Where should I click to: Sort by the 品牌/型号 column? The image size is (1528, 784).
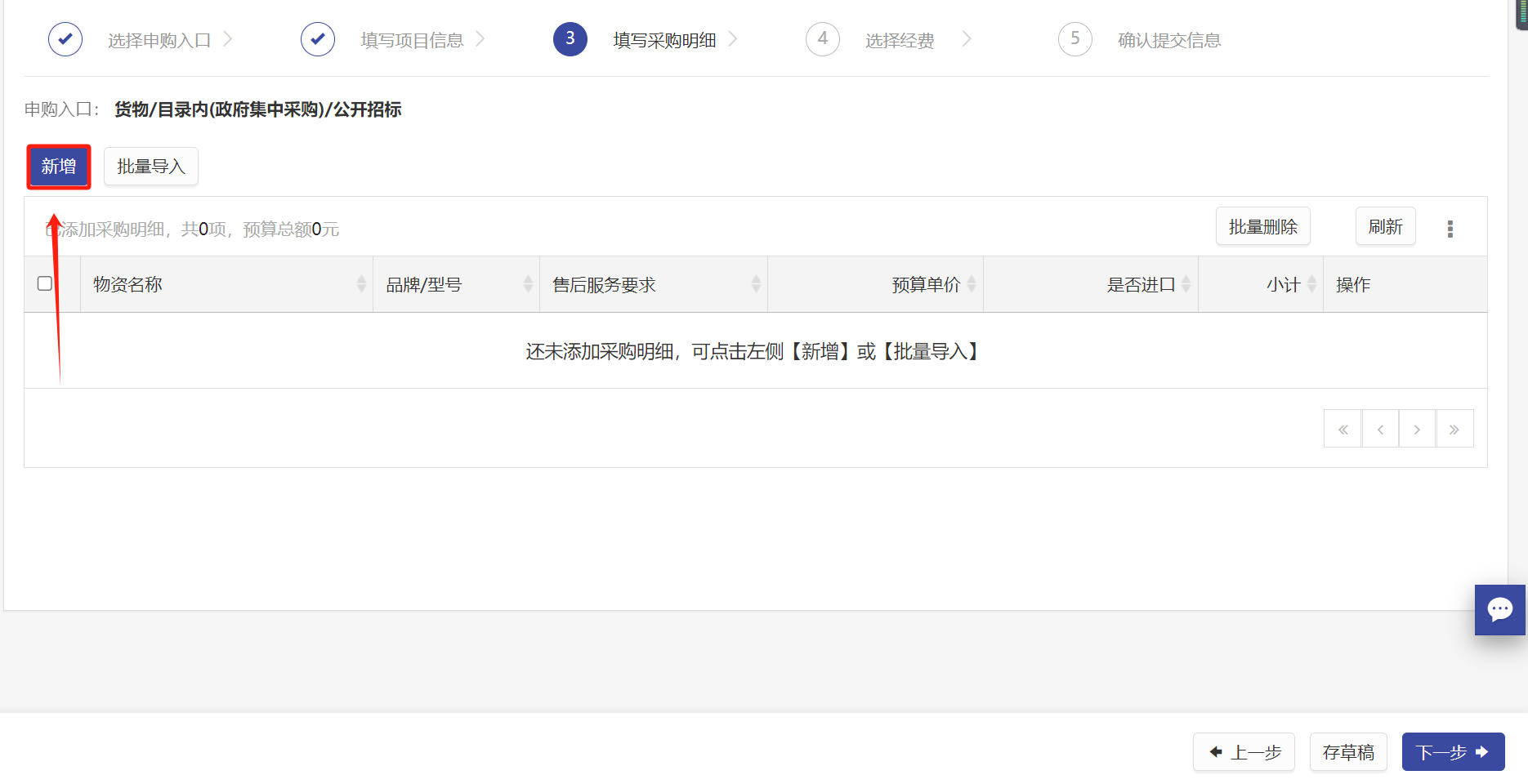click(x=528, y=284)
